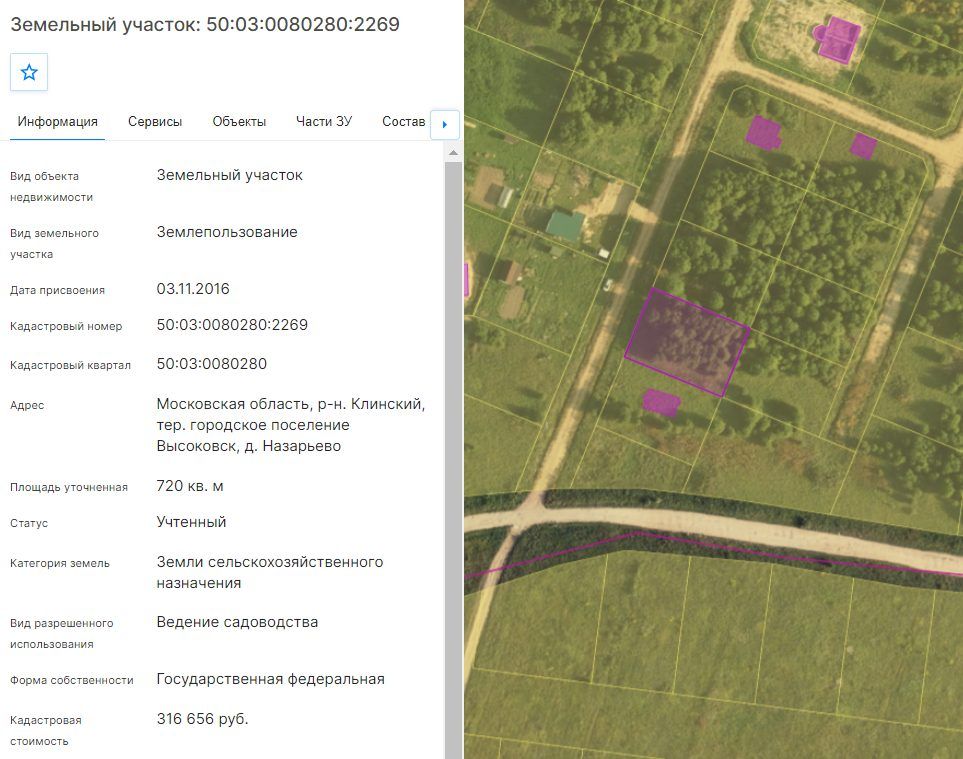Click the label 'Площадь уточненная'
The image size is (963, 759).
point(69,488)
